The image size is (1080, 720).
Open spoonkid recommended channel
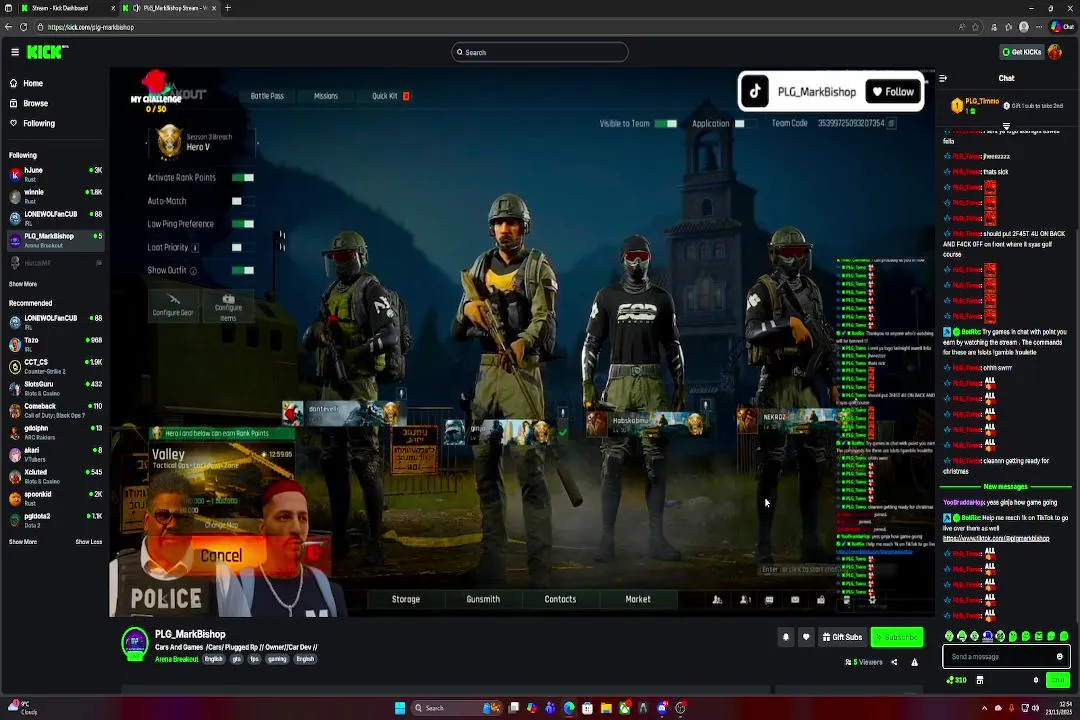point(55,498)
